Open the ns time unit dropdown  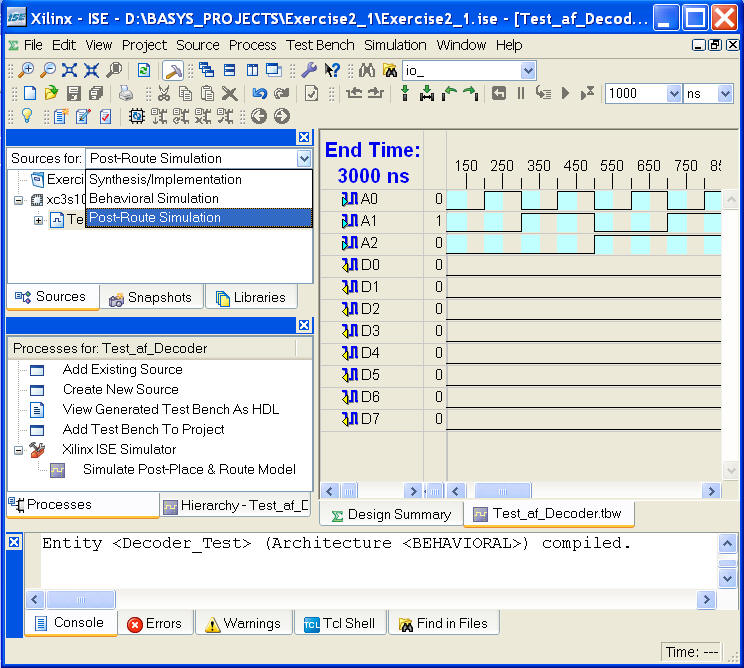click(725, 93)
